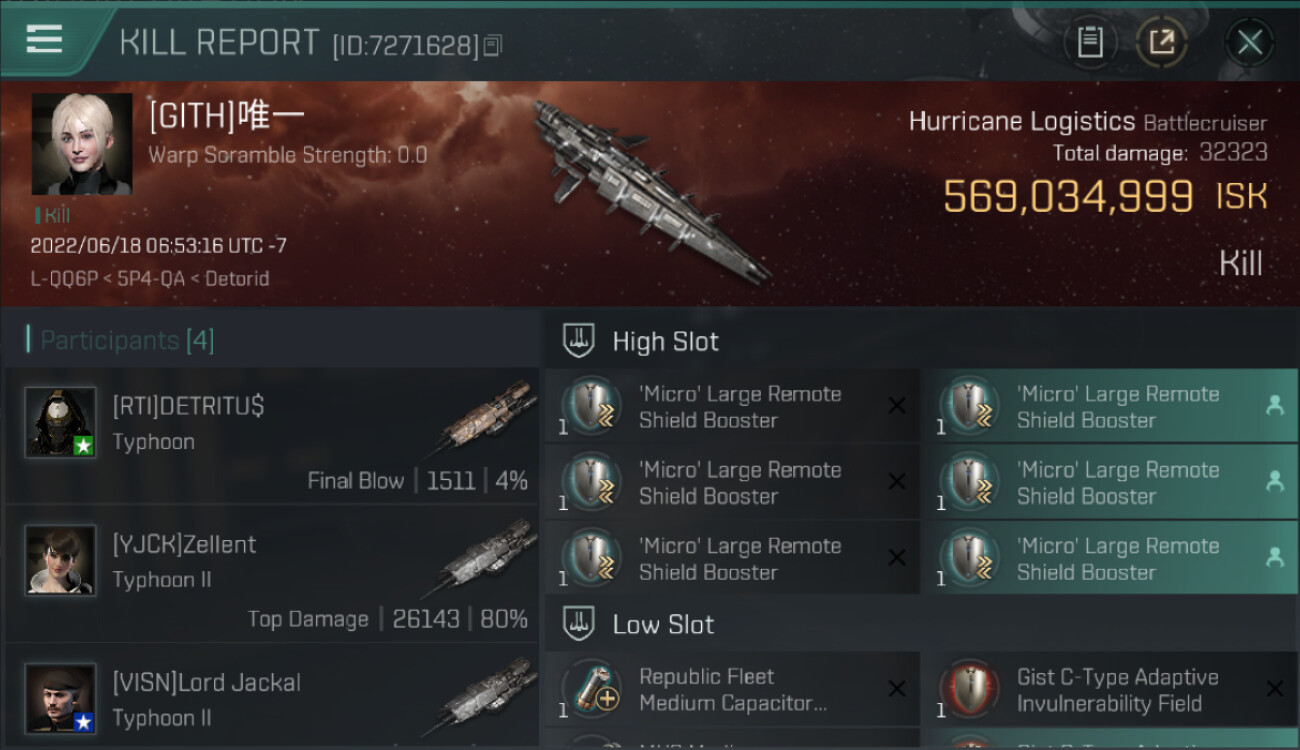
Task: Click the Low Slot section header icon
Action: [579, 624]
